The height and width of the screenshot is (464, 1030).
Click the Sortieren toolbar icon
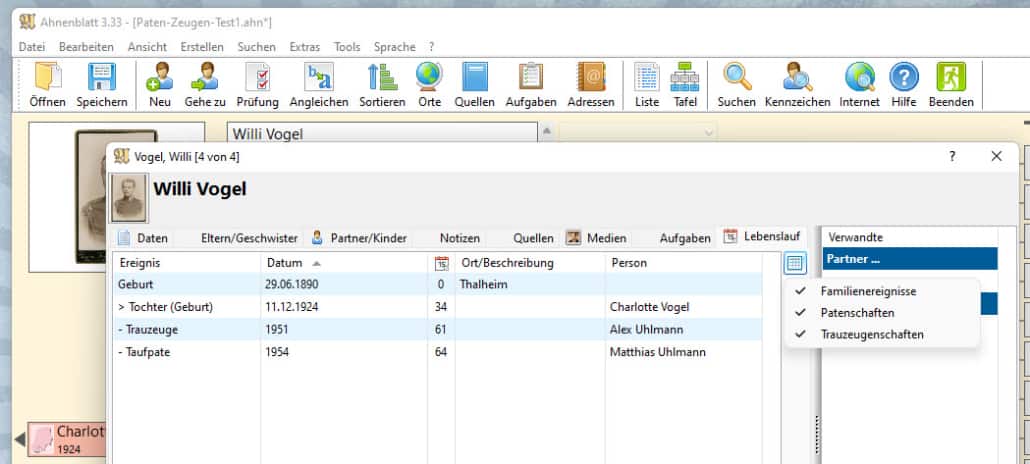[382, 77]
